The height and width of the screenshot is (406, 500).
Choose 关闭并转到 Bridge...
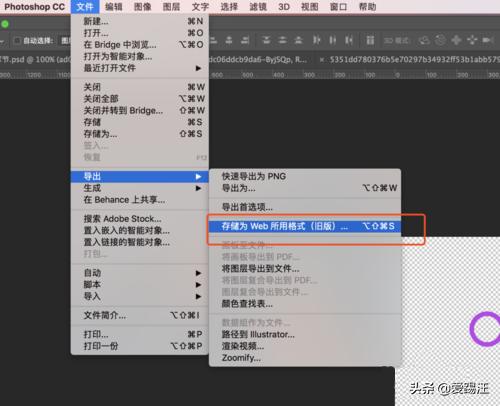pos(140,111)
